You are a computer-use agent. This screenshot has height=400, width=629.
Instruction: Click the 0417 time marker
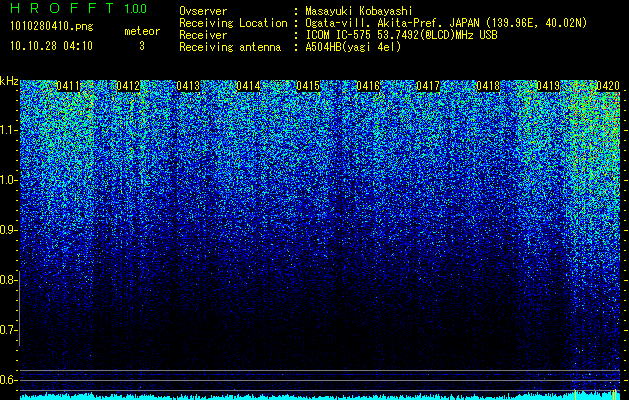coord(428,86)
